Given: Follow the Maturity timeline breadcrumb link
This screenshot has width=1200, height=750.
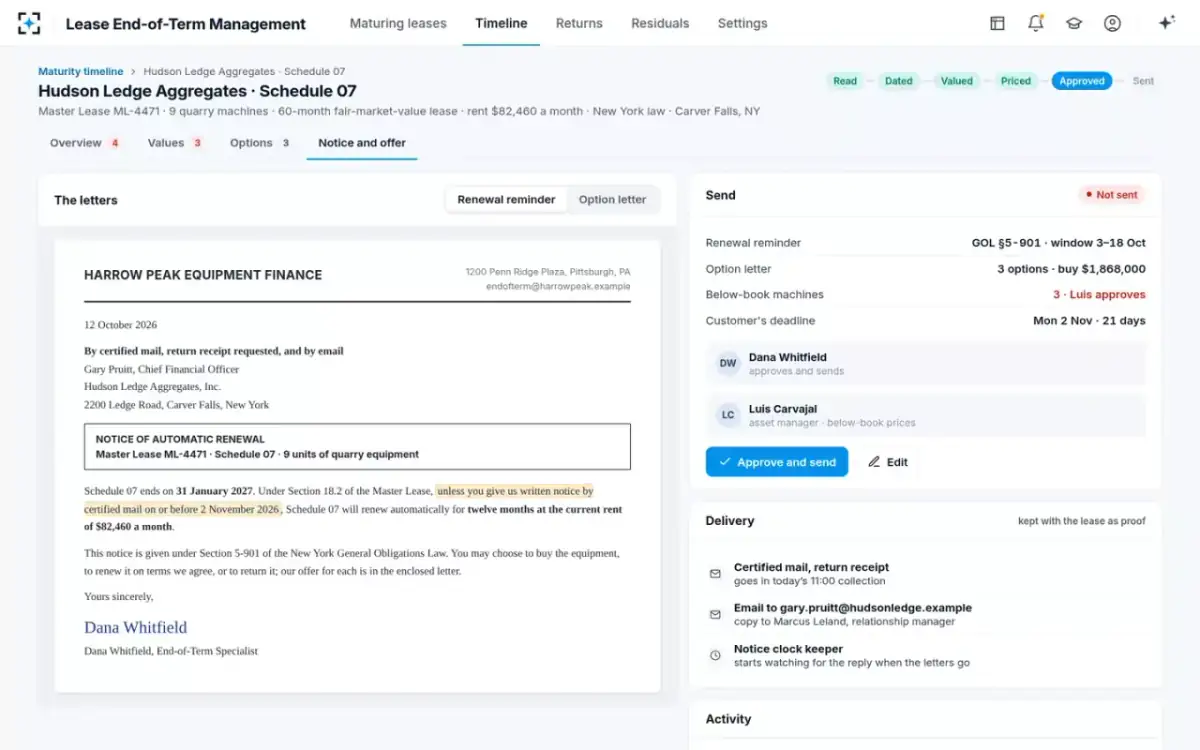Looking at the screenshot, I should point(81,72).
